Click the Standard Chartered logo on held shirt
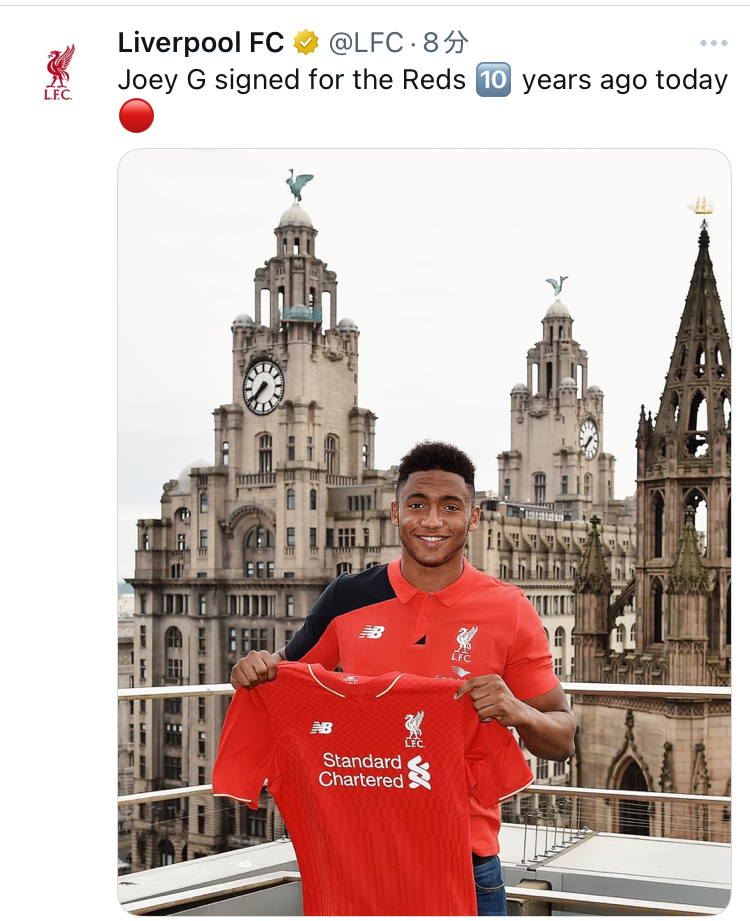Screen dimensions: 750x921 click(375, 771)
